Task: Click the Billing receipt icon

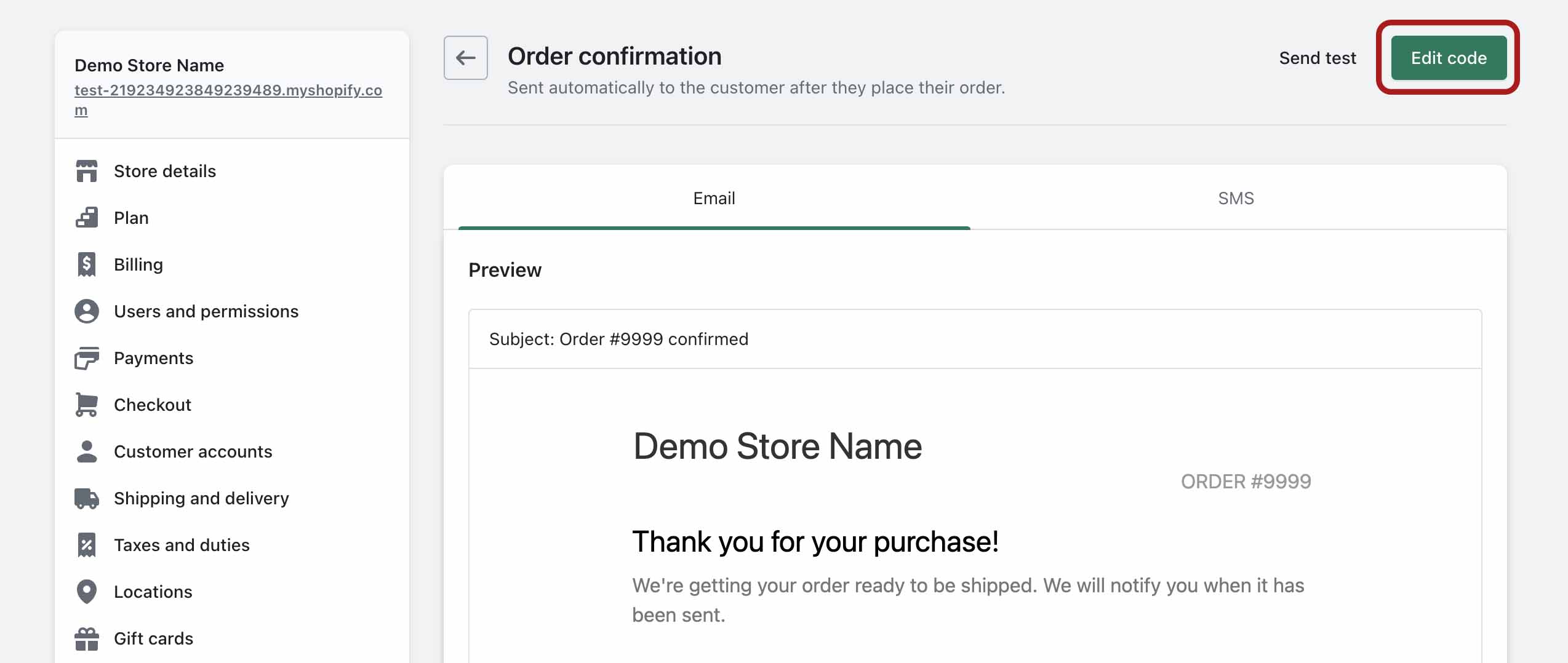Action: click(x=87, y=264)
